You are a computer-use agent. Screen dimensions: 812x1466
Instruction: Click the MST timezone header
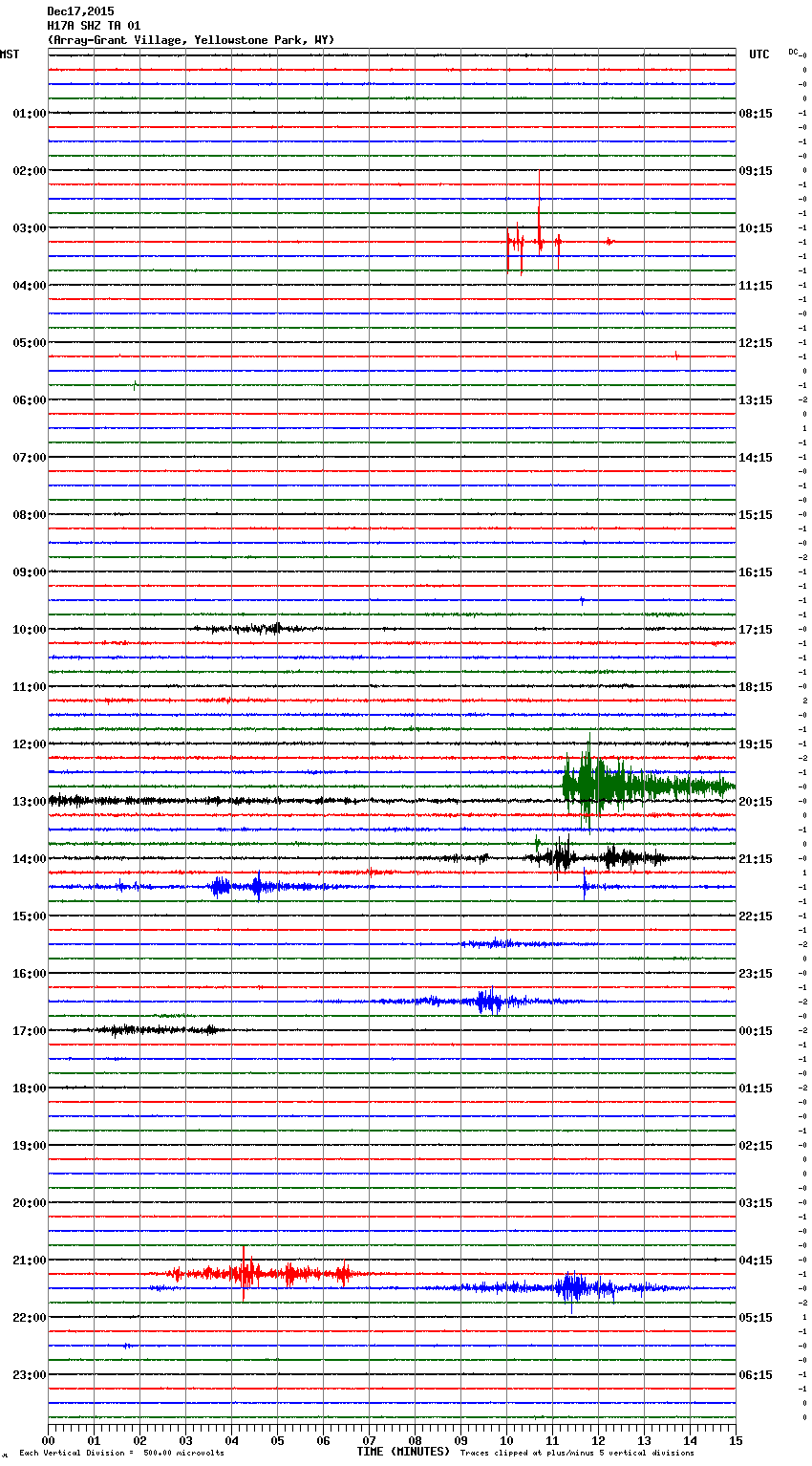click(10, 54)
